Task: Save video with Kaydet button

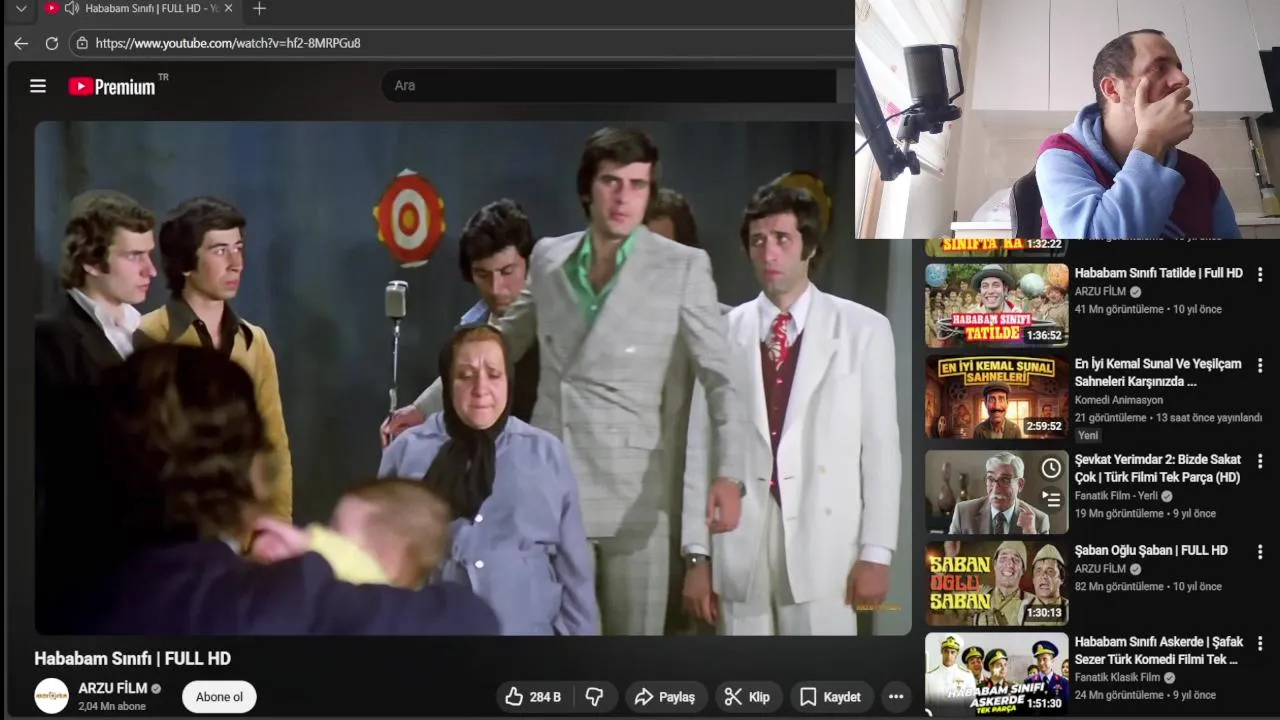Action: 831,697
